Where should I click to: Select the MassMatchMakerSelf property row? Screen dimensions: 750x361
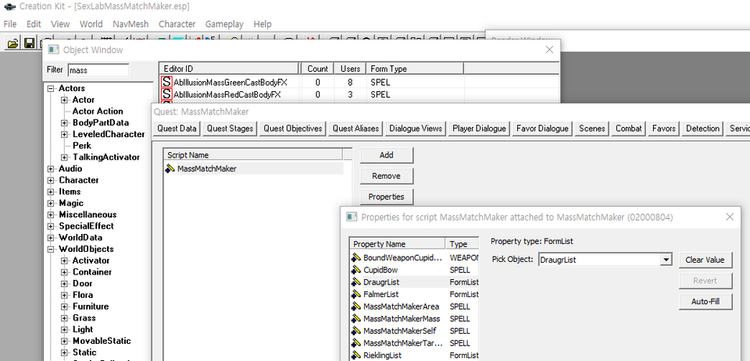pyautogui.click(x=414, y=331)
